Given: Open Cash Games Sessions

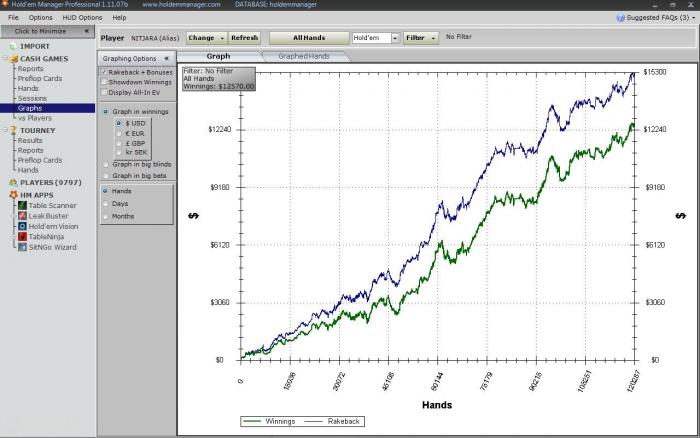Looking at the screenshot, I should 32,98.
